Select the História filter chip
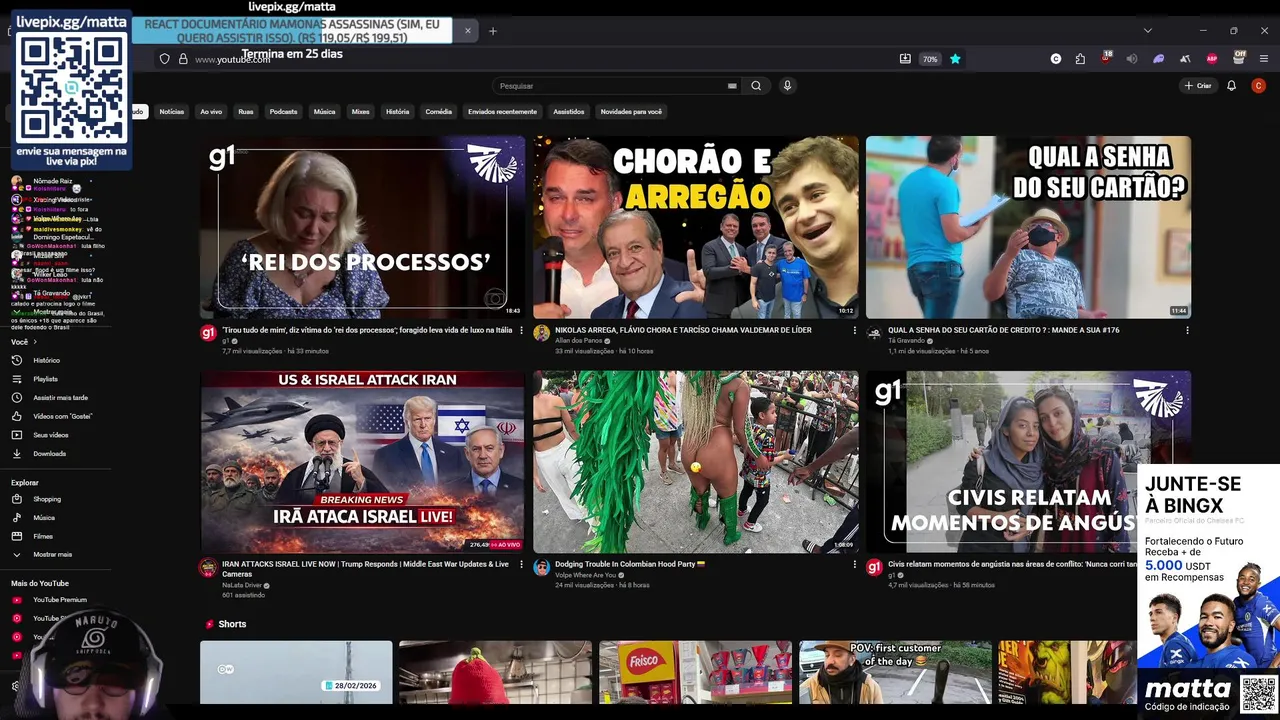Screen dimensions: 1280x720 [x=397, y=112]
